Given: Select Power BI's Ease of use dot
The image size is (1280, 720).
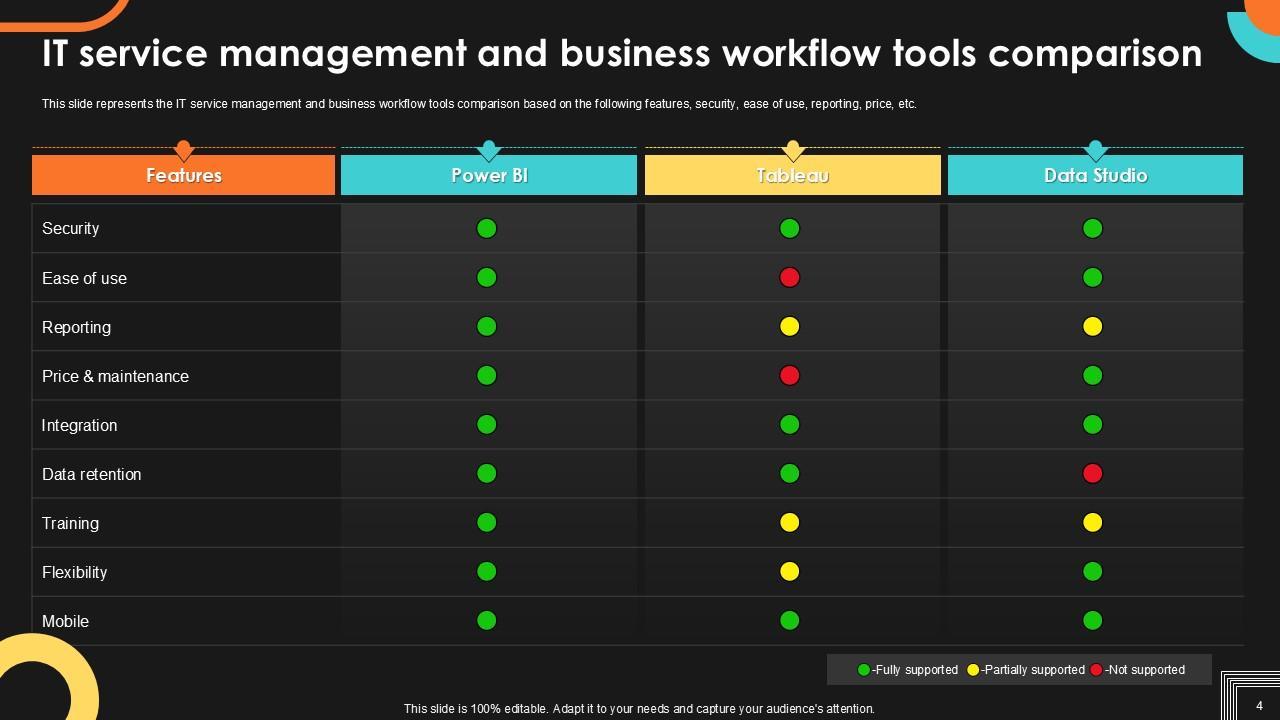Looking at the screenshot, I should click(x=486, y=278).
